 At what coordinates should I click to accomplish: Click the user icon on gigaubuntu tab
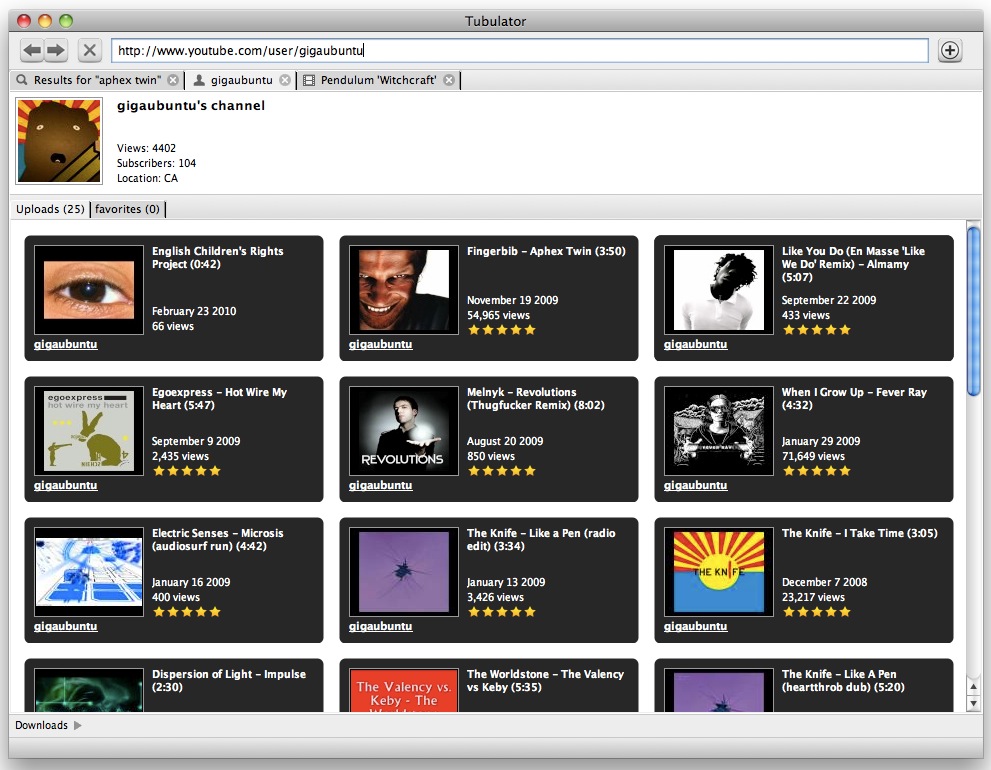point(199,80)
